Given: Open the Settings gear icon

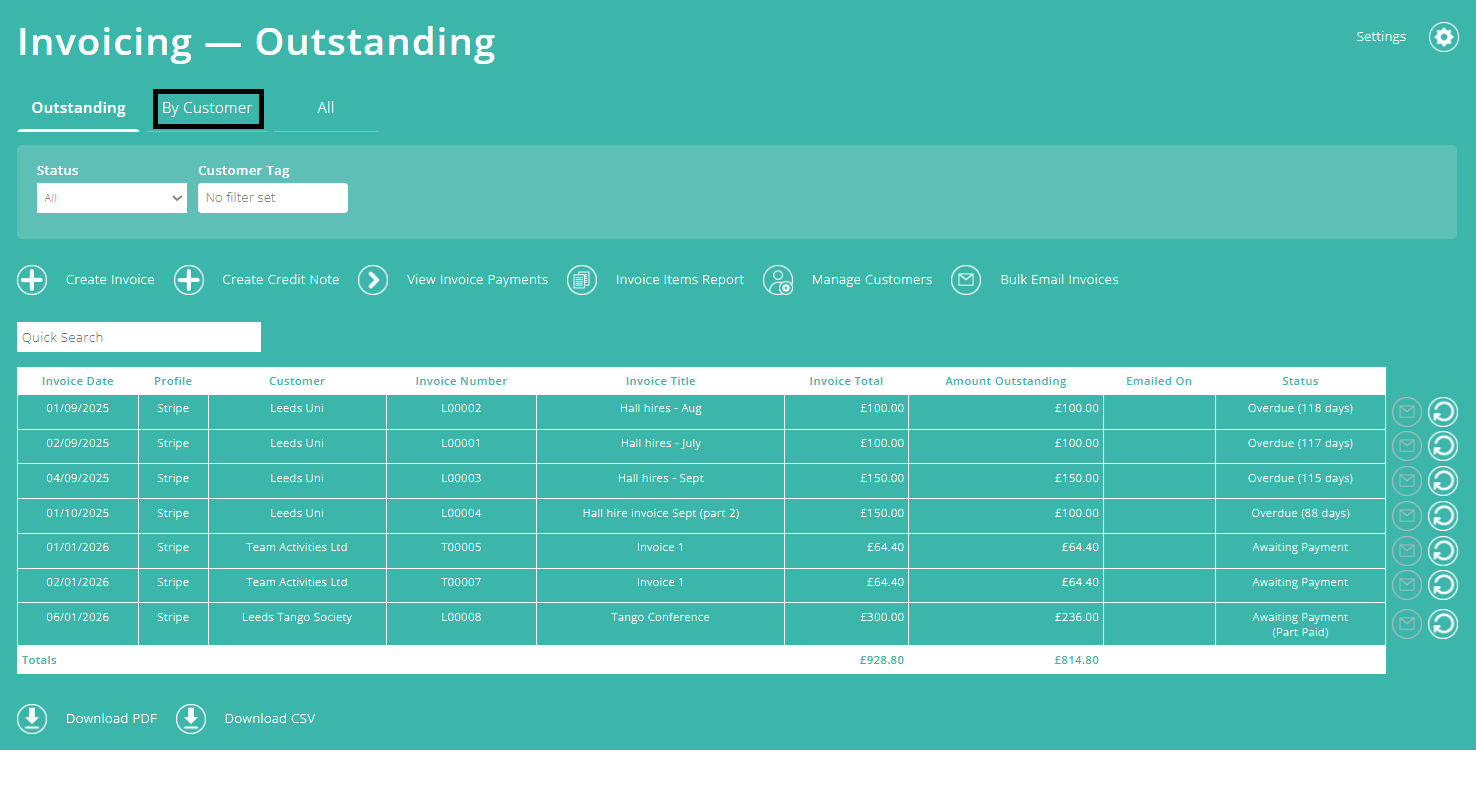Looking at the screenshot, I should 1443,37.
